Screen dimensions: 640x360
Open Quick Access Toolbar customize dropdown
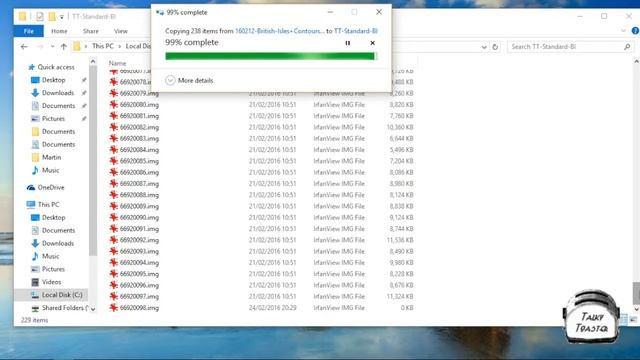click(x=62, y=17)
